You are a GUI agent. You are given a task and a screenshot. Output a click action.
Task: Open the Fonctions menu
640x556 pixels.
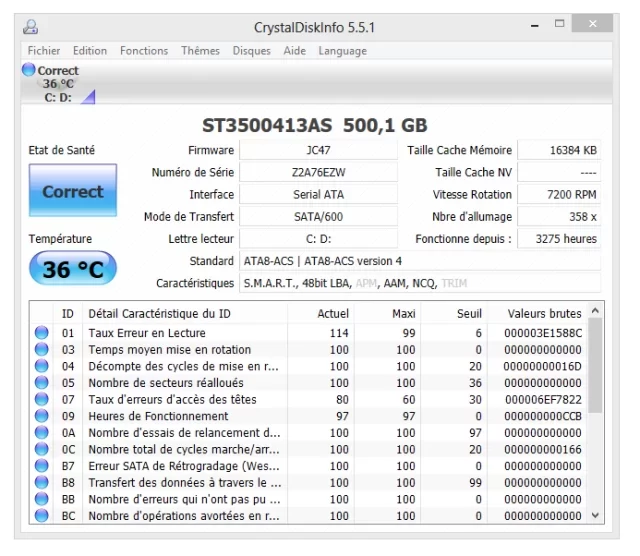click(144, 51)
